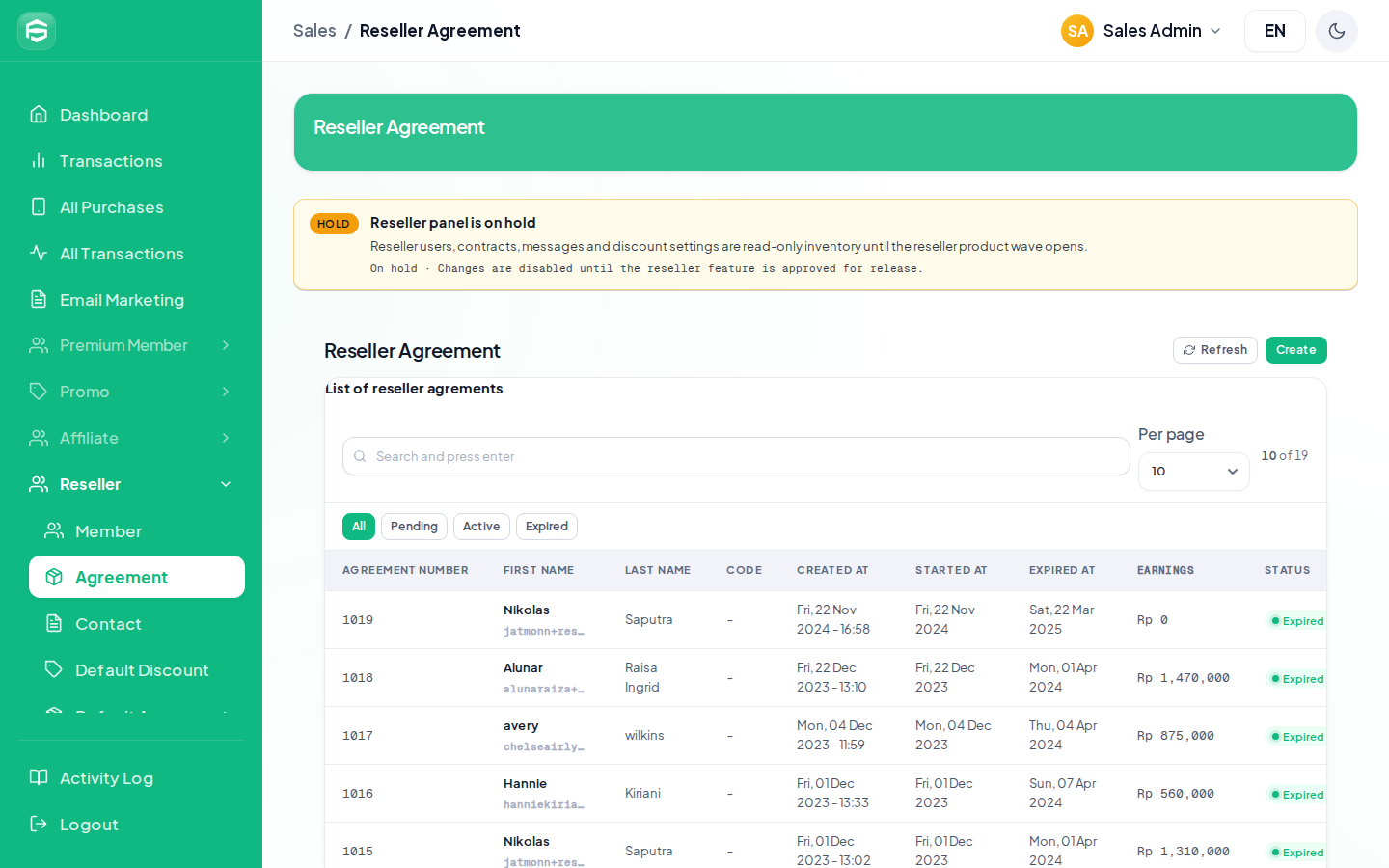
Task: Open the Default Discount tag icon
Action: coord(54,669)
